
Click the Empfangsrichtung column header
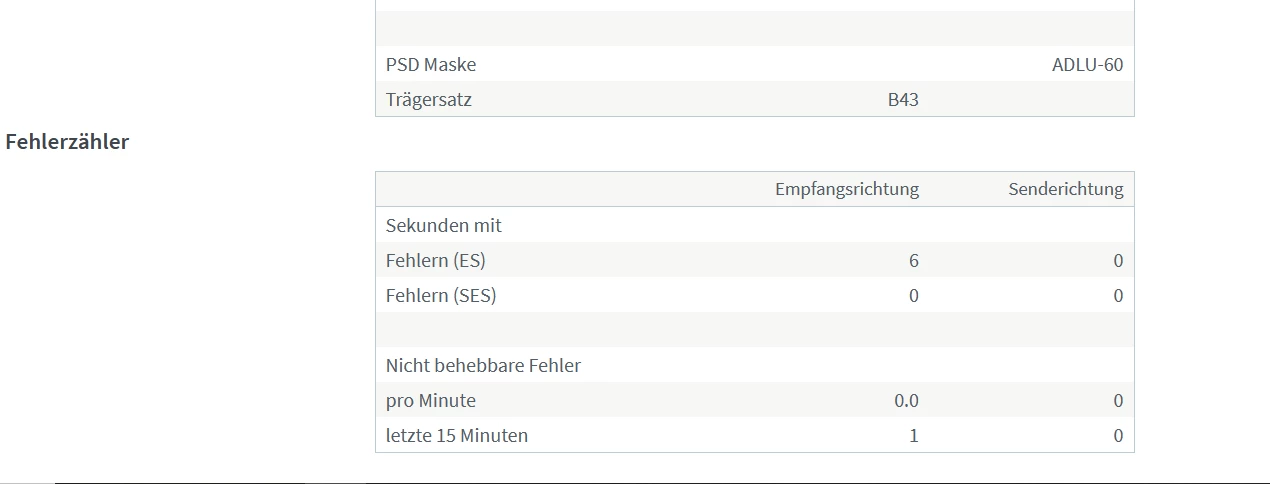(846, 189)
